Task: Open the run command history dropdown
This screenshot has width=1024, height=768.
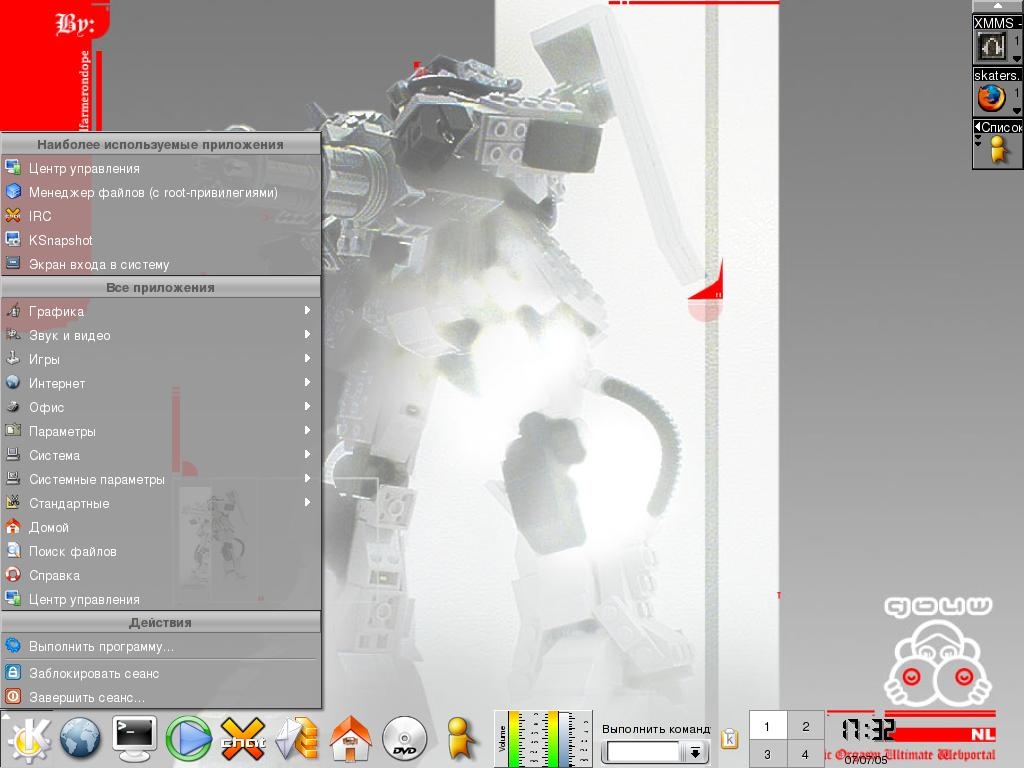Action: pos(694,749)
